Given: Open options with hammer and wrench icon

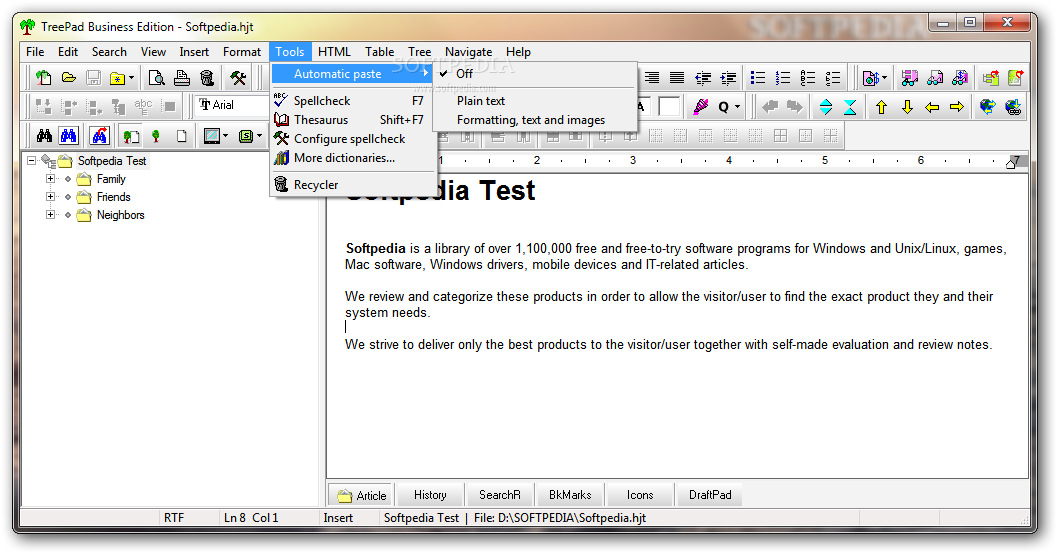Looking at the screenshot, I should point(238,78).
